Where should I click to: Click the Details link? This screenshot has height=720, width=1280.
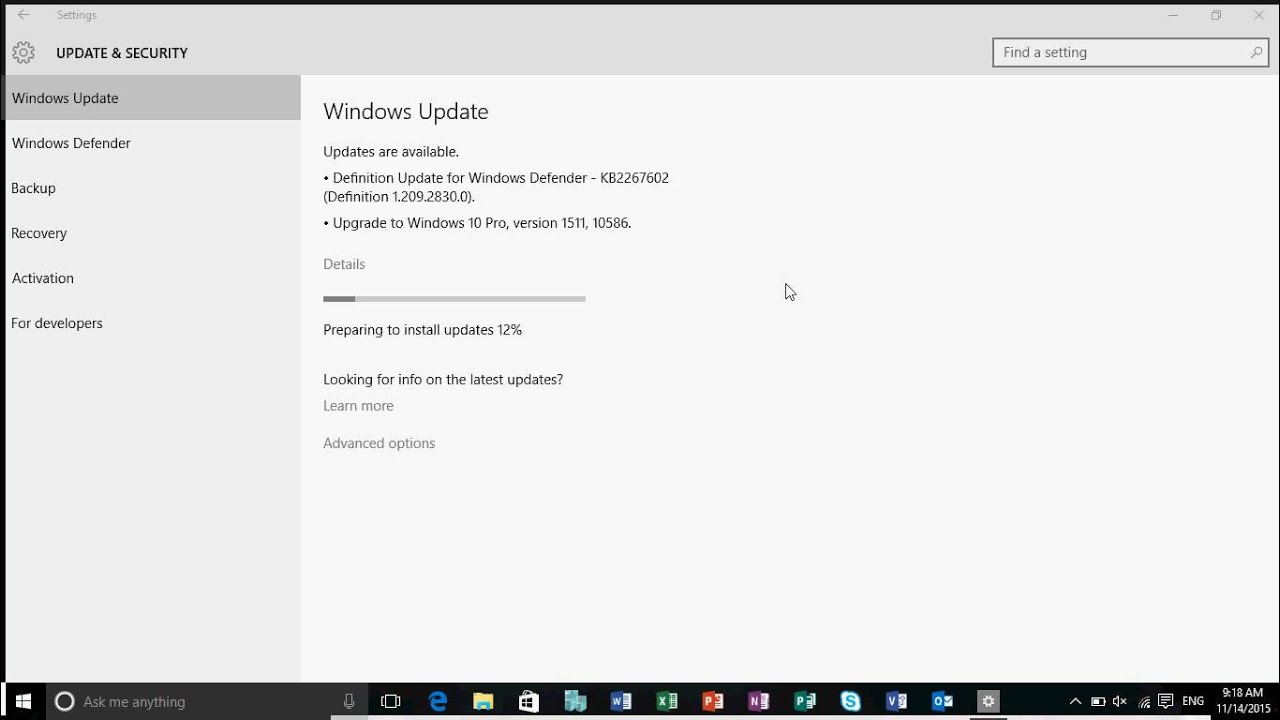click(344, 264)
